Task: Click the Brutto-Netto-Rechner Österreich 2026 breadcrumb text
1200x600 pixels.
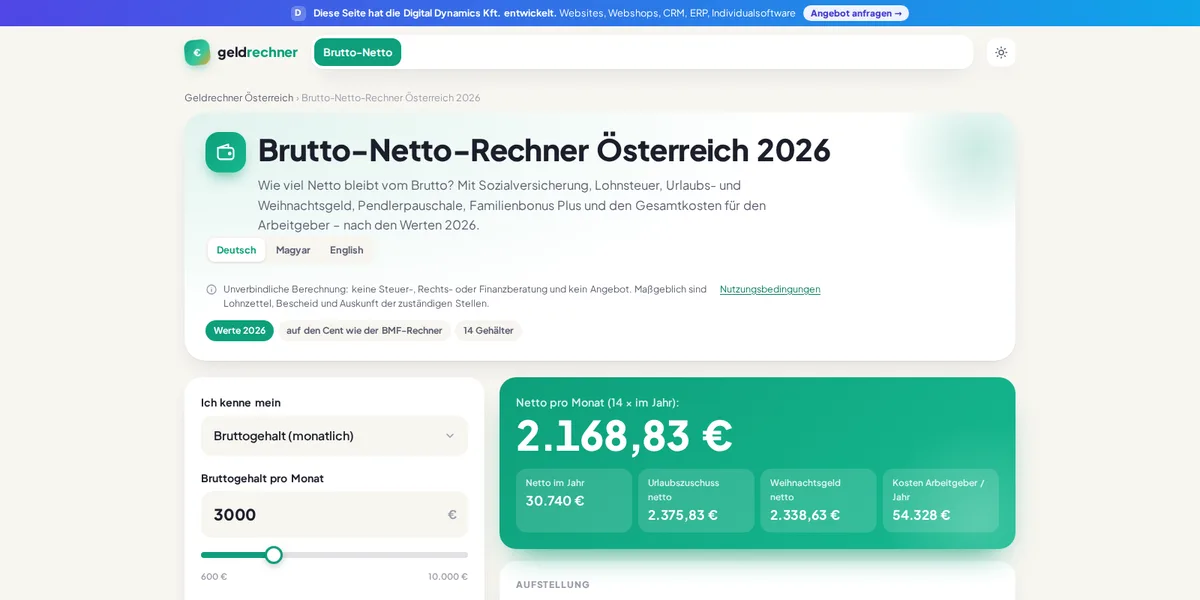Action: pyautogui.click(x=391, y=98)
